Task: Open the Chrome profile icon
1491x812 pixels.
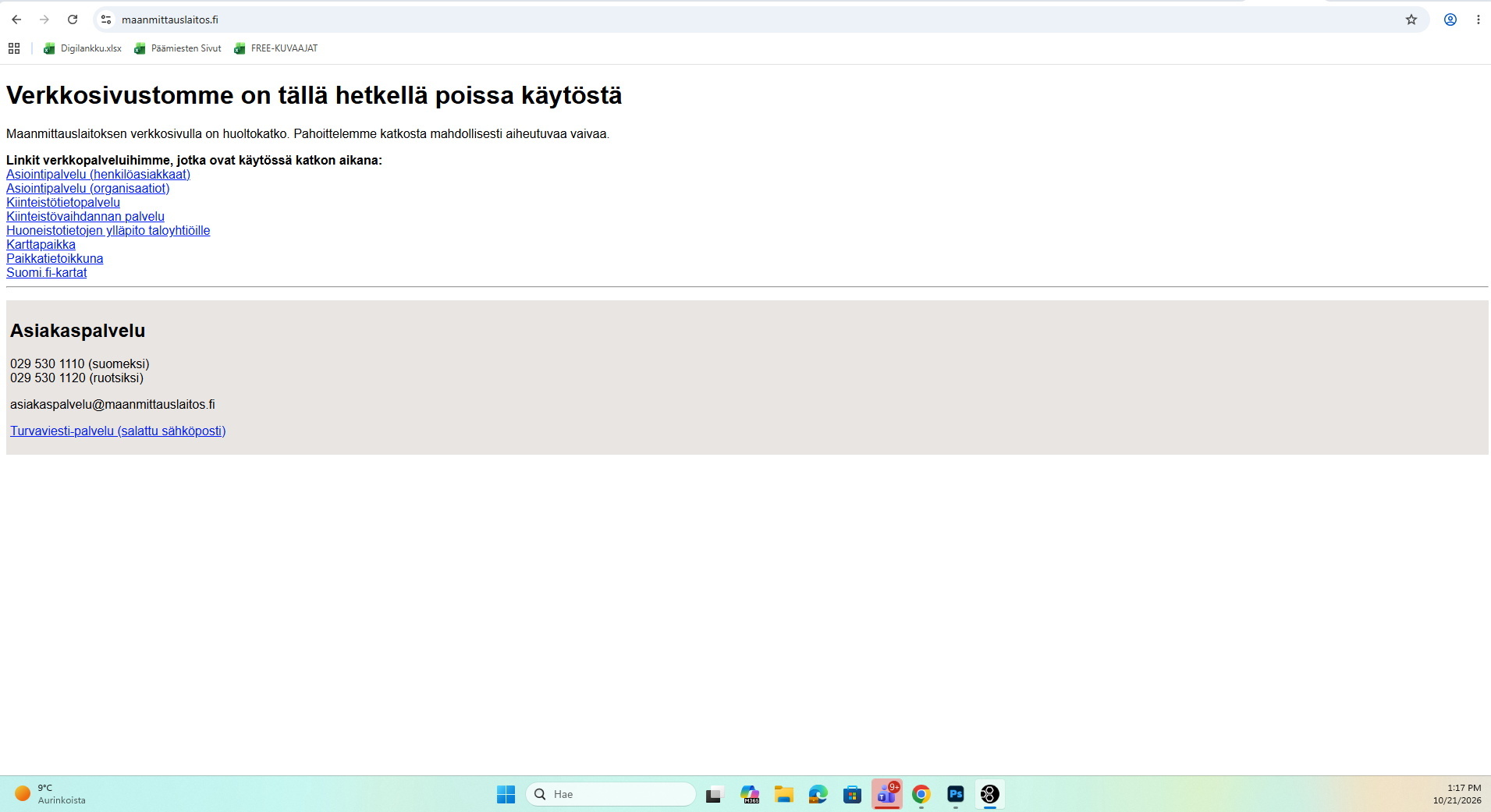Action: pyautogui.click(x=1450, y=20)
